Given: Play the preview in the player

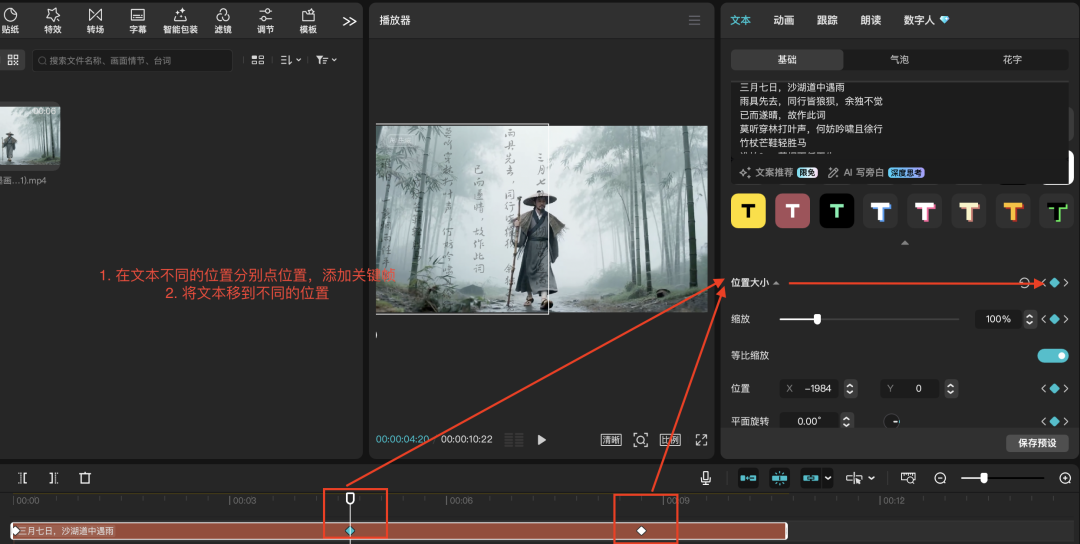Looking at the screenshot, I should [541, 439].
